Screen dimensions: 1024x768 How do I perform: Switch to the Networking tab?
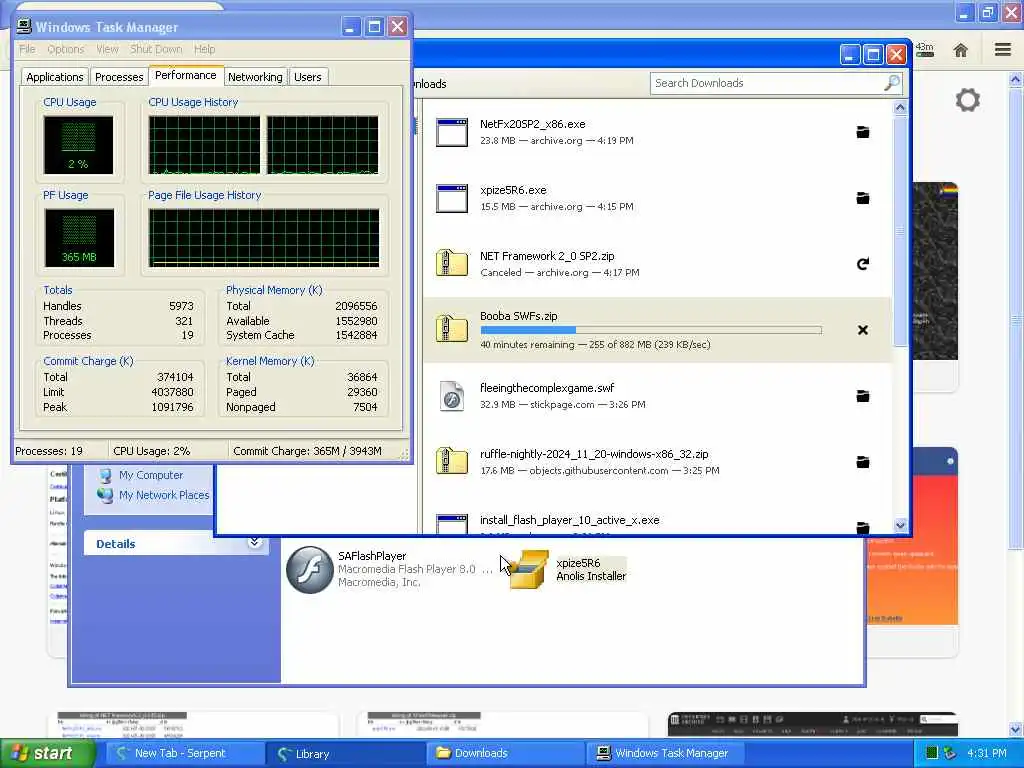(x=255, y=77)
